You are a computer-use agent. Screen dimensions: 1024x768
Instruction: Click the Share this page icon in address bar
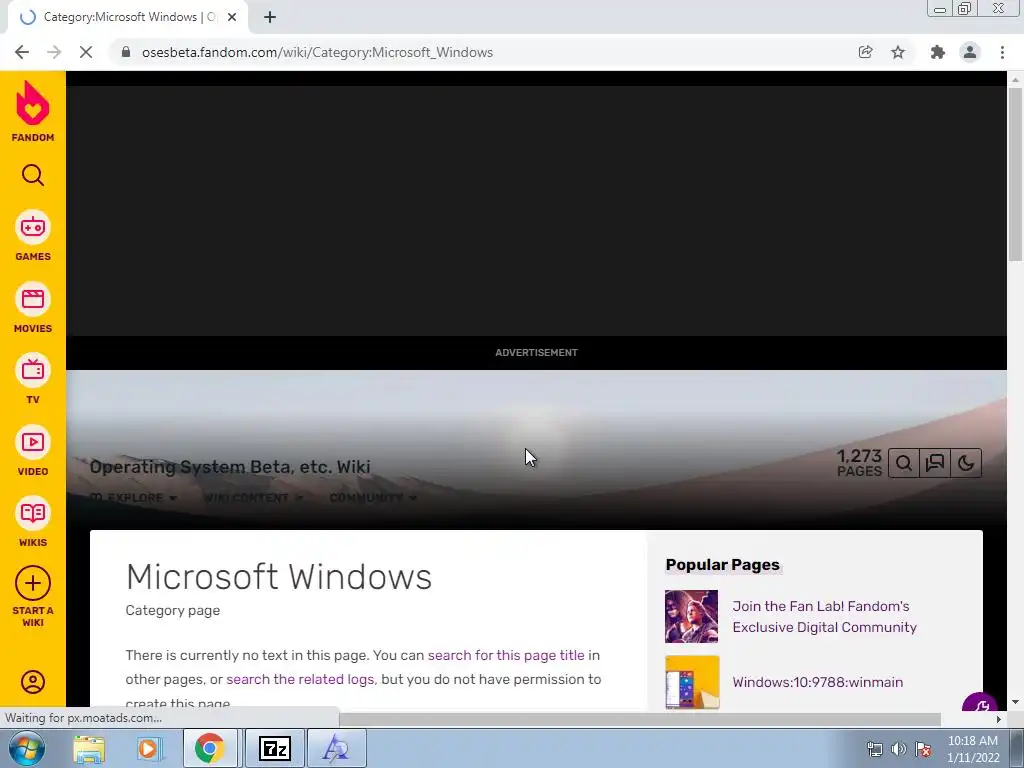coord(865,52)
